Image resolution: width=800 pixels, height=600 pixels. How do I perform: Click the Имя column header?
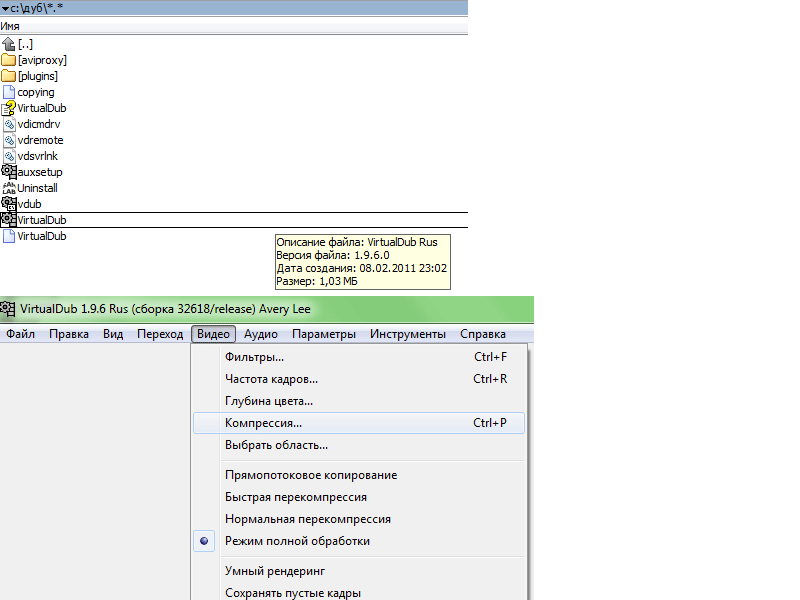pyautogui.click(x=10, y=26)
